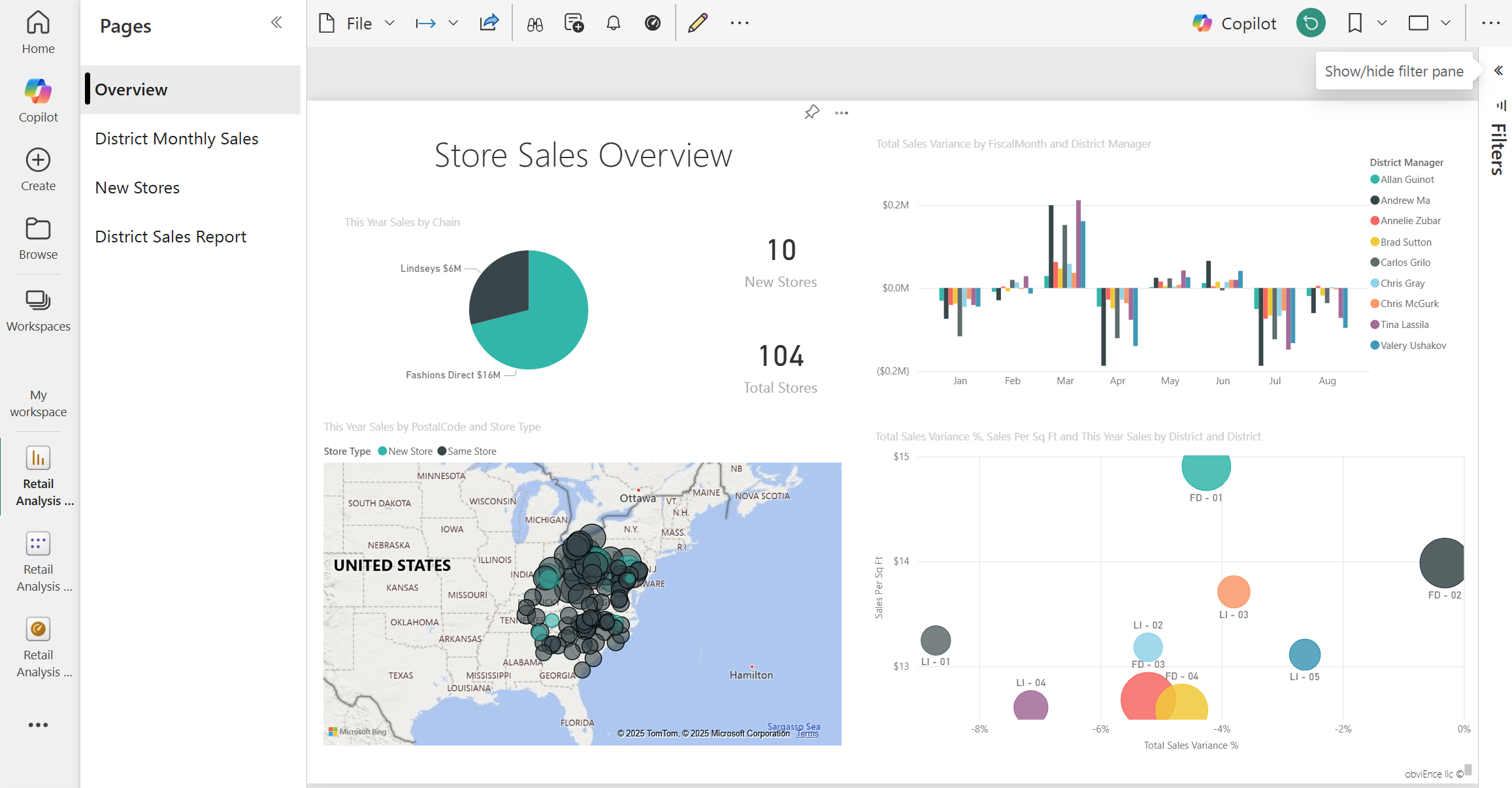Select Allan Guinot legend color swatch
Viewport: 1512px width, 788px height.
pos(1375,180)
